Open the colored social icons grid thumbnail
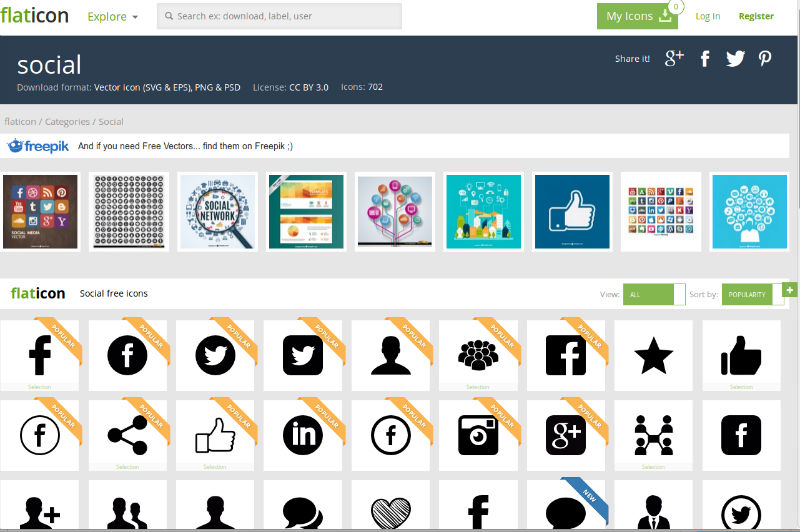 [x=661, y=212]
